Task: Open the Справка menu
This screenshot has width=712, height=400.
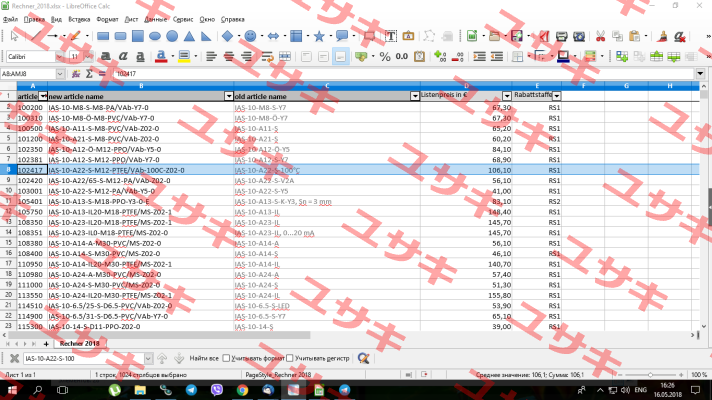Action: 232,20
